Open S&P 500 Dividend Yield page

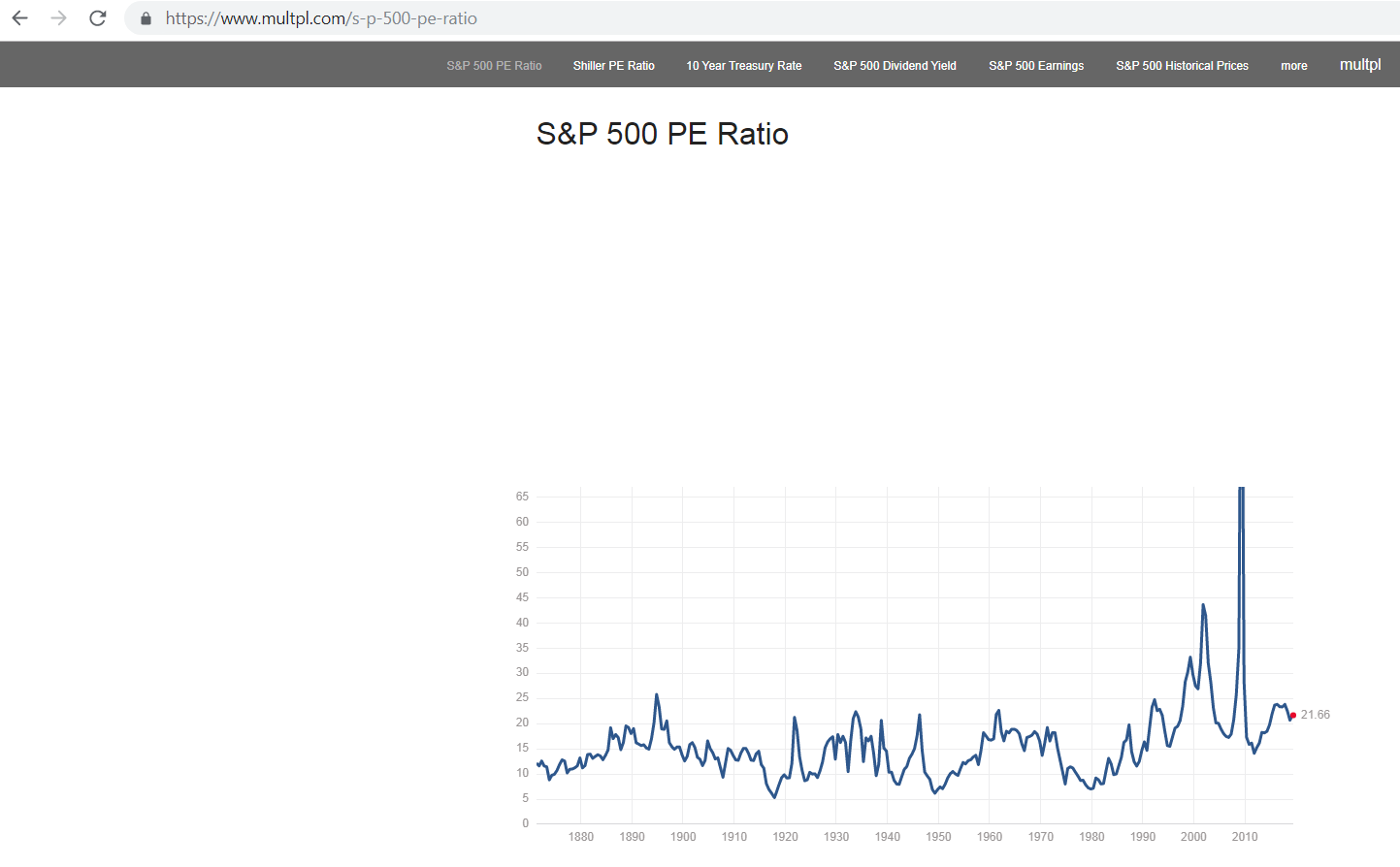pos(895,66)
